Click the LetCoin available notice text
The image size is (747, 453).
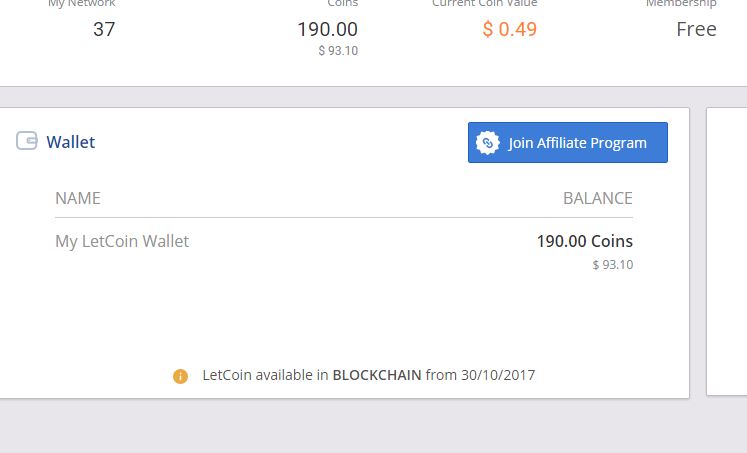[x=265, y=376]
